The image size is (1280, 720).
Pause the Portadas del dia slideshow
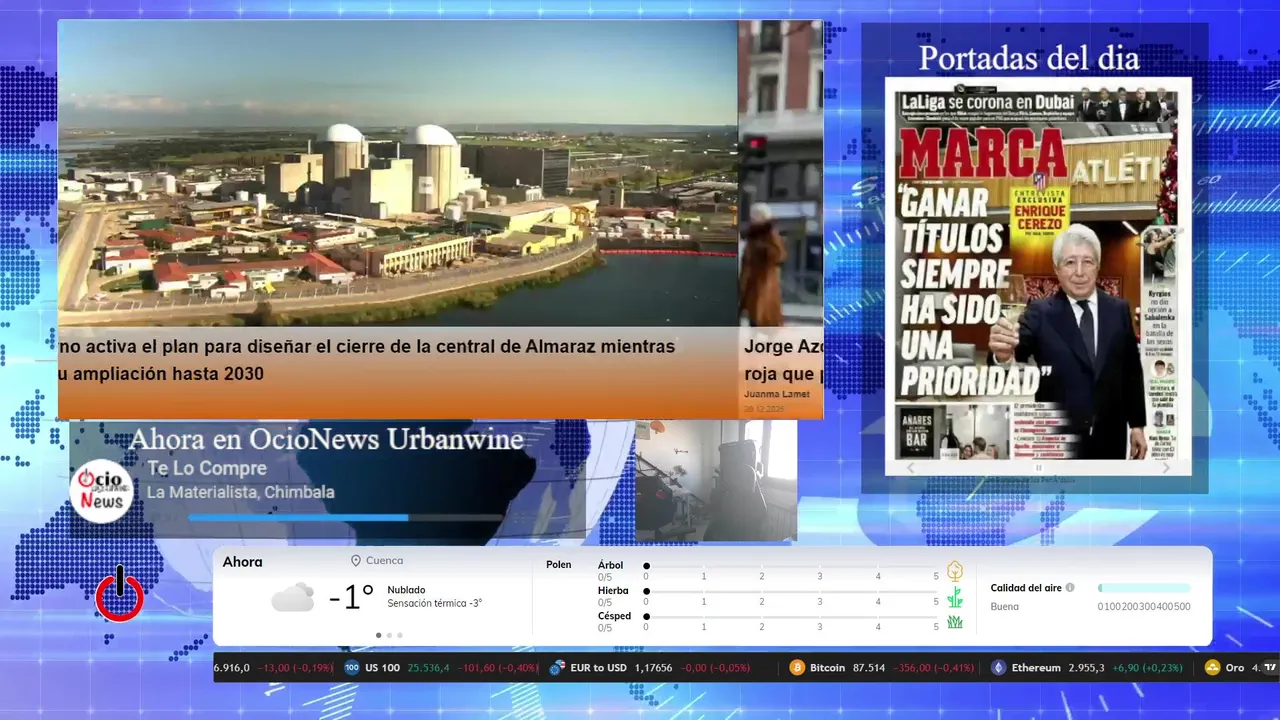pyautogui.click(x=1038, y=467)
